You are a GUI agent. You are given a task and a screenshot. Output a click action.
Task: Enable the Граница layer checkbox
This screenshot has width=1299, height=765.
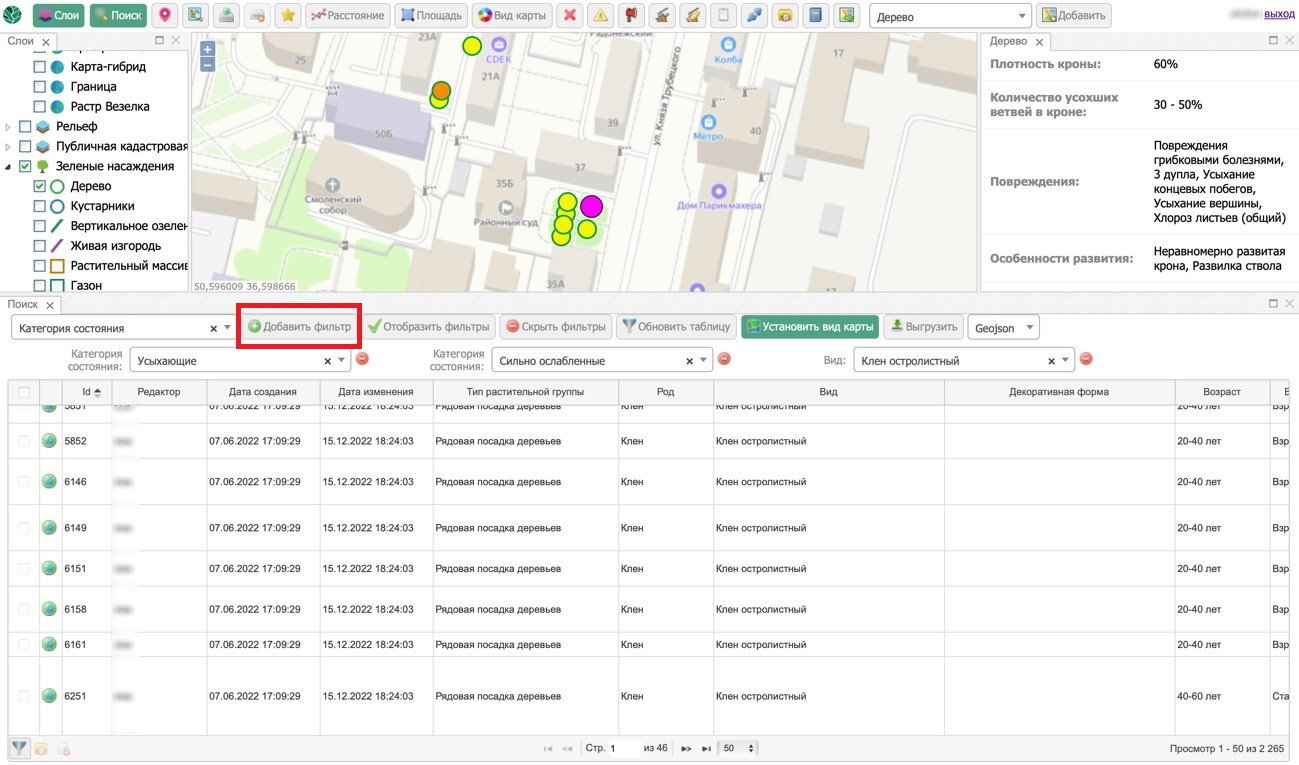pos(39,87)
